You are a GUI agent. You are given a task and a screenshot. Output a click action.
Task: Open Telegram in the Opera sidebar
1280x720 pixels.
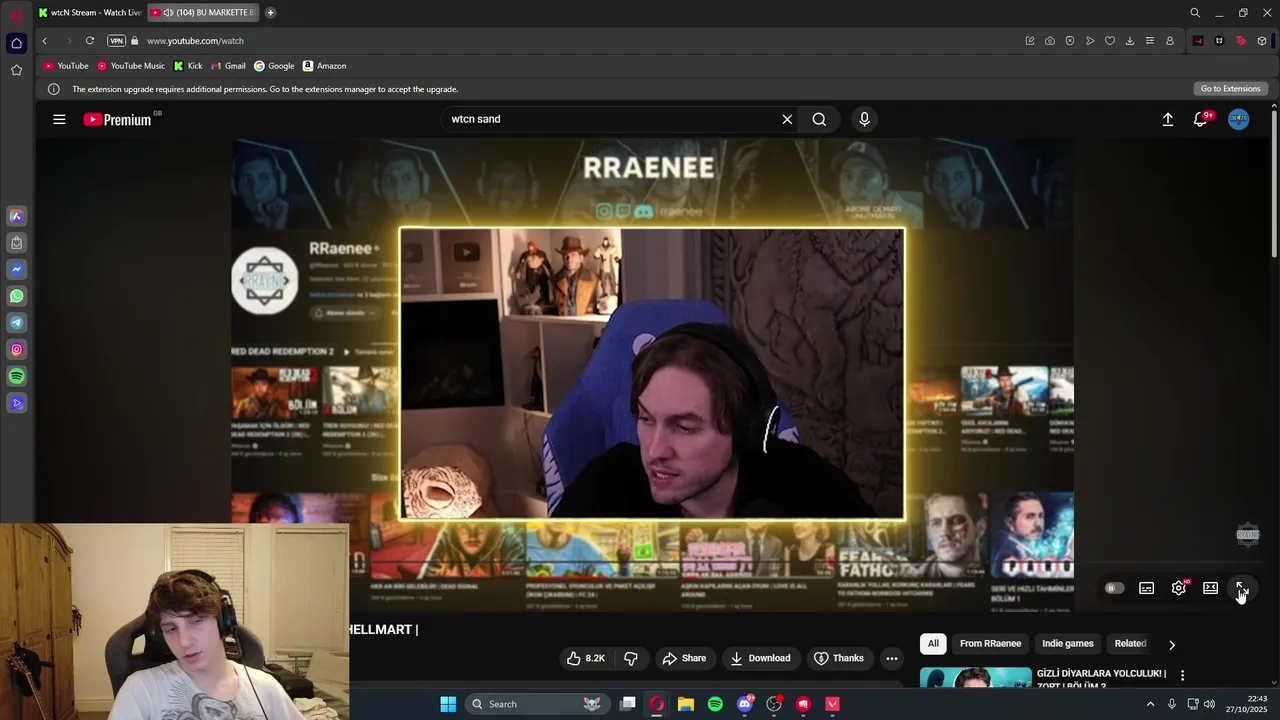coord(16,323)
